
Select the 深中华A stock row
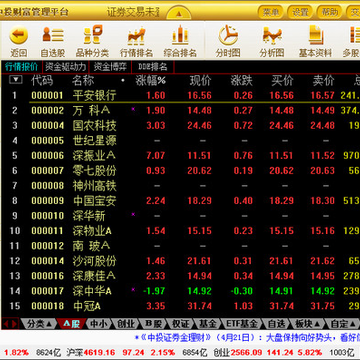click(180, 291)
